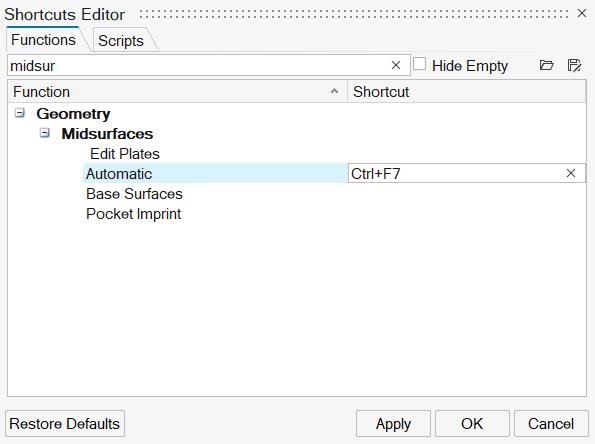Save shortcuts using the save-edit icon
The image size is (595, 444).
click(x=574, y=65)
